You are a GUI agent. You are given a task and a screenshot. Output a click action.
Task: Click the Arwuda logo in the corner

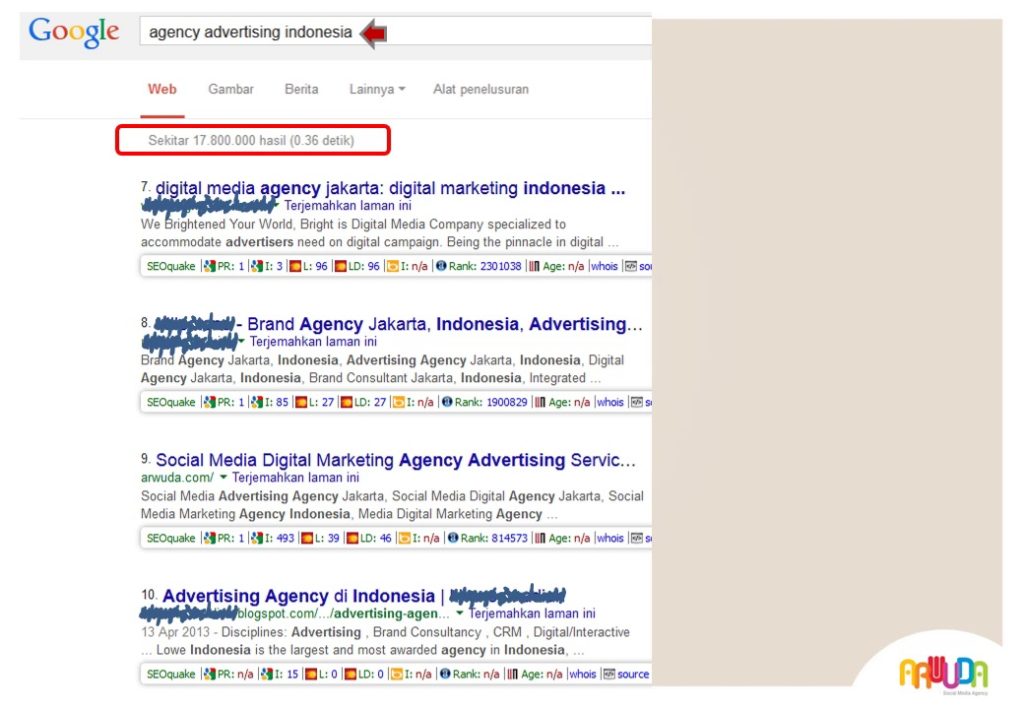[943, 676]
